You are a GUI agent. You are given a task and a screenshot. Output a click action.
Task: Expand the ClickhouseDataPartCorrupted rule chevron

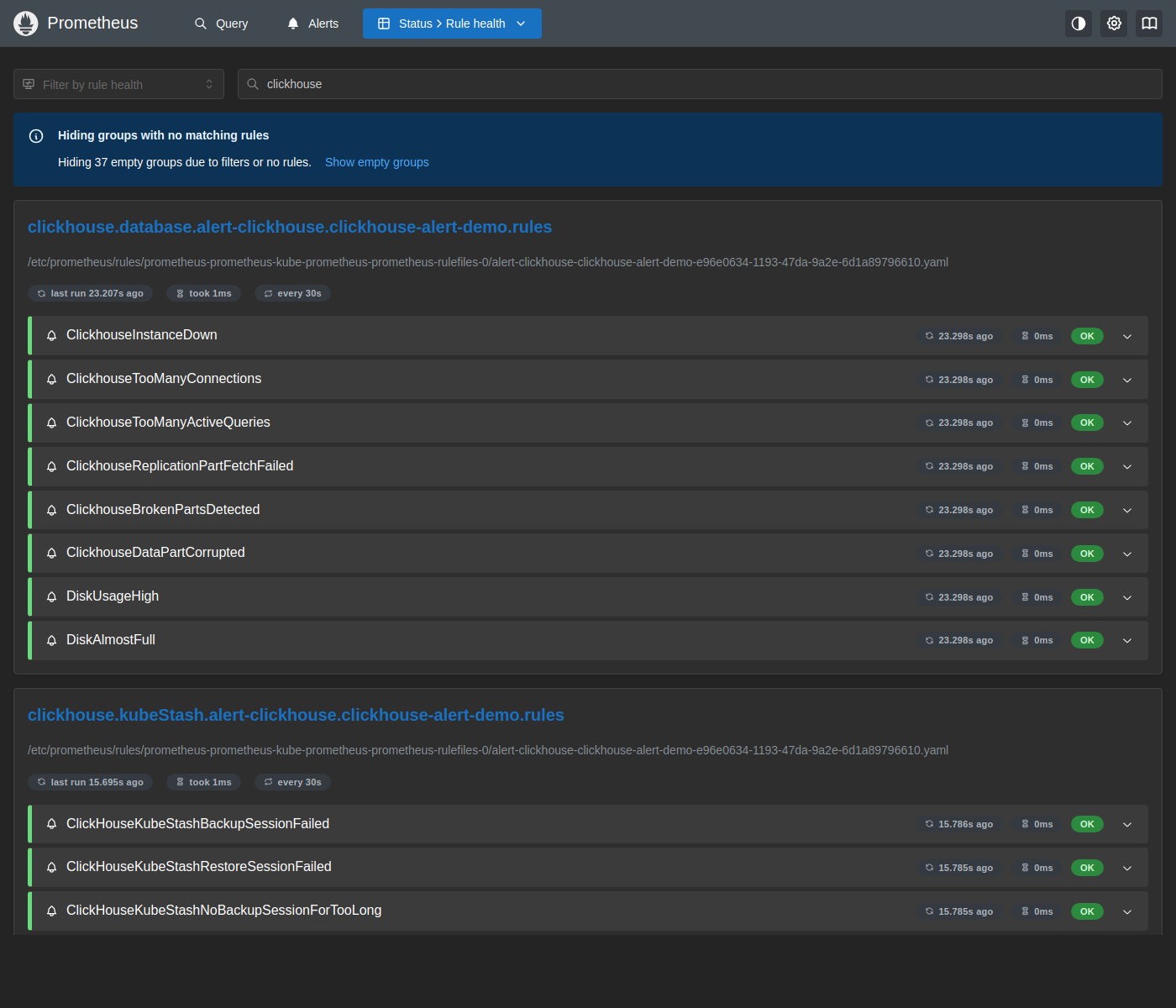[x=1127, y=554]
